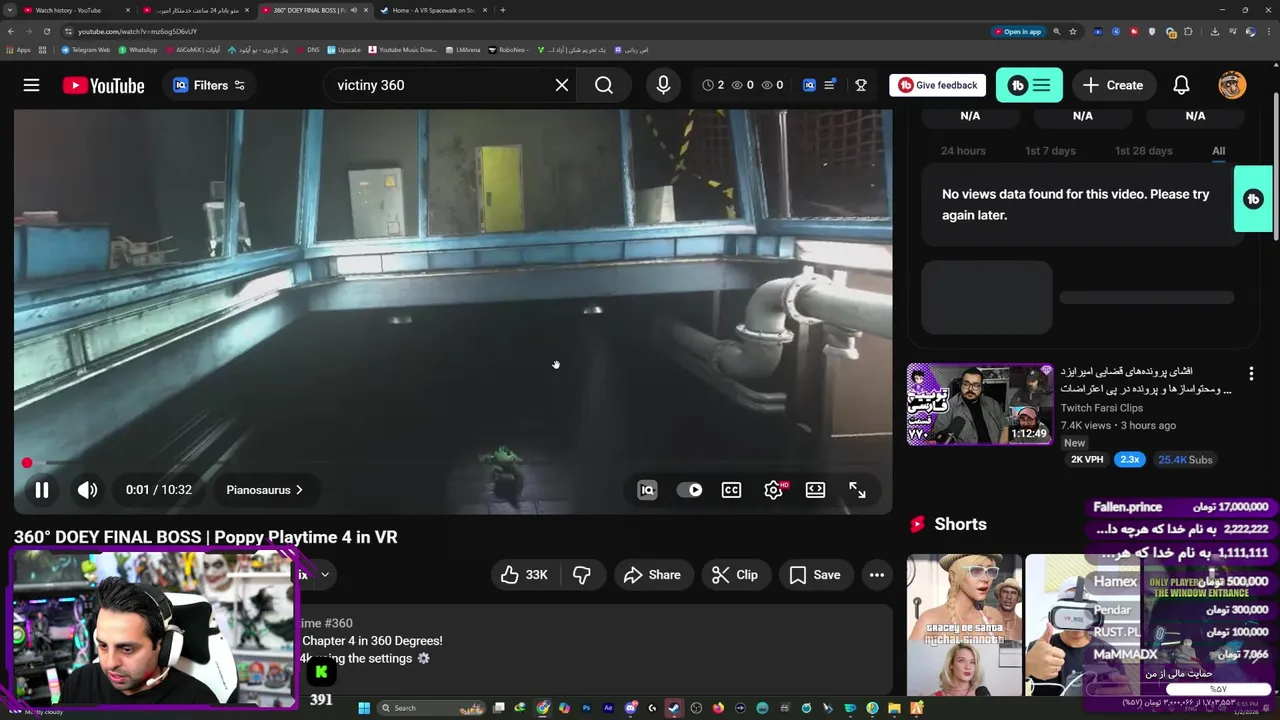Viewport: 1280px width, 720px height.
Task: Open Telegram Web bookmark
Action: click(85, 49)
